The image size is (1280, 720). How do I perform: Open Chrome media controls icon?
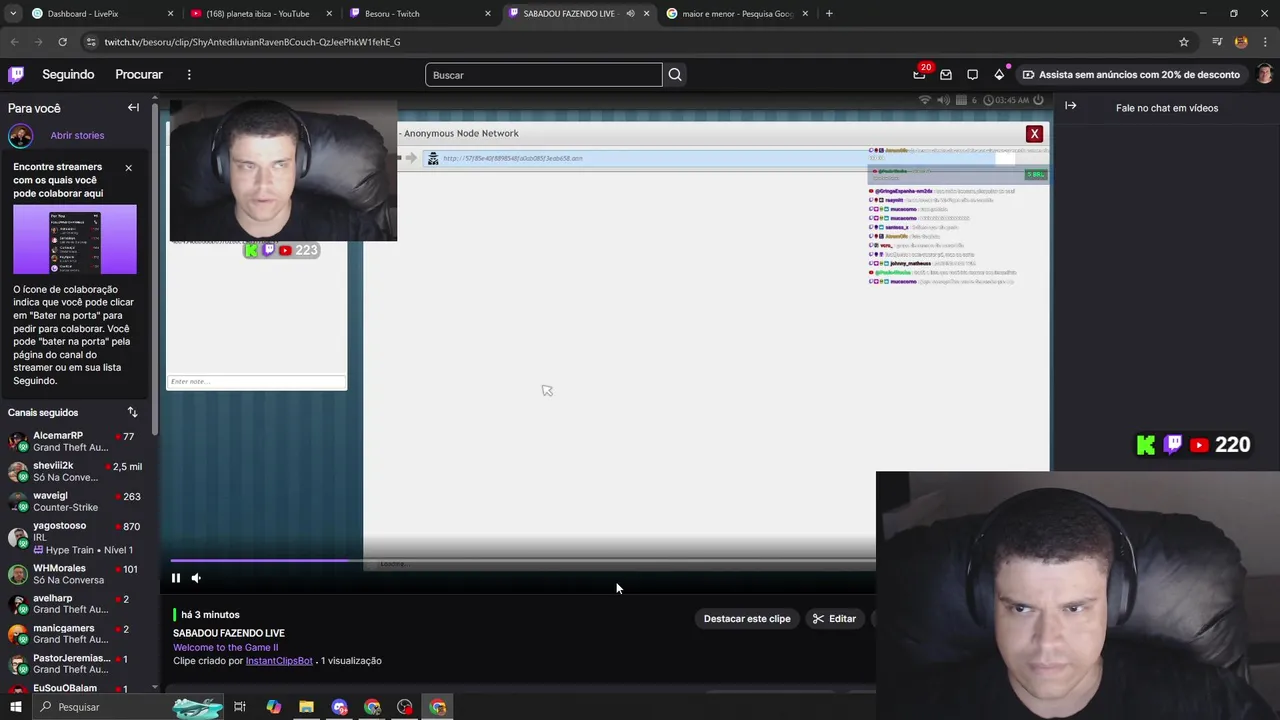point(1217,42)
